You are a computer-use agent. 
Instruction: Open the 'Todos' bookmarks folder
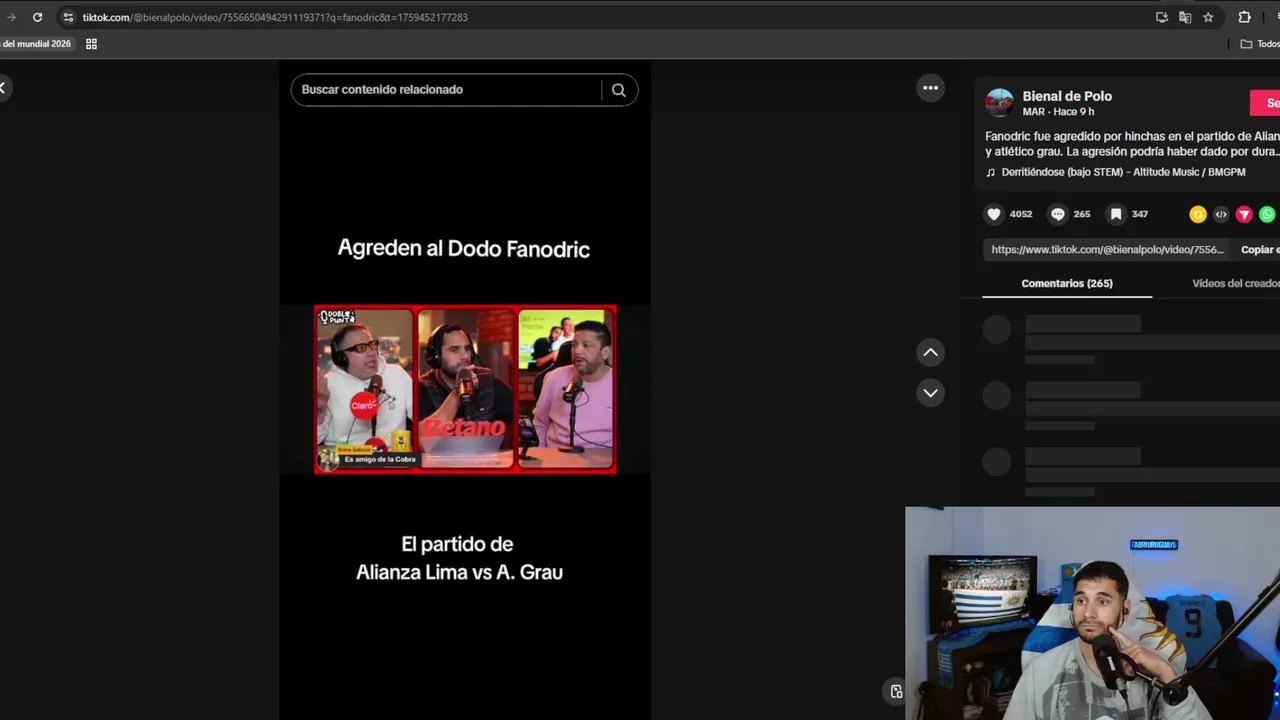pyautogui.click(x=1259, y=44)
